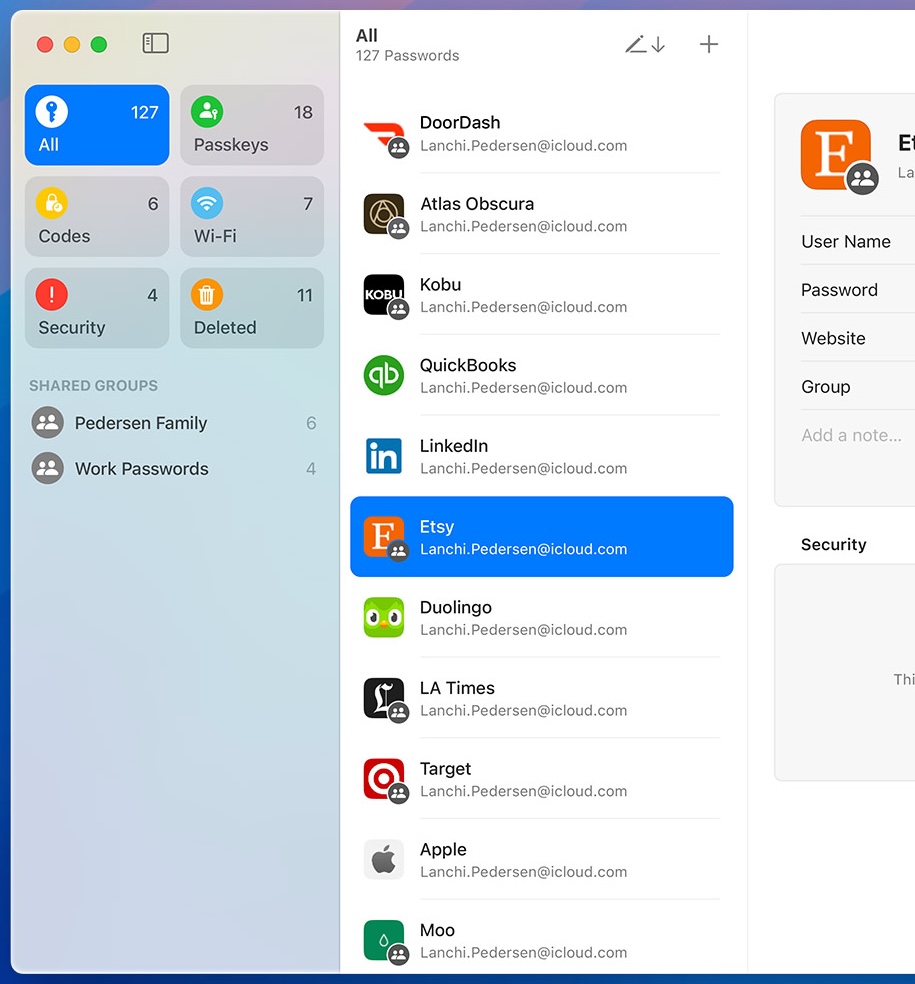Image resolution: width=915 pixels, height=984 pixels.
Task: Open the Work Passwords shared group
Action: (x=174, y=469)
